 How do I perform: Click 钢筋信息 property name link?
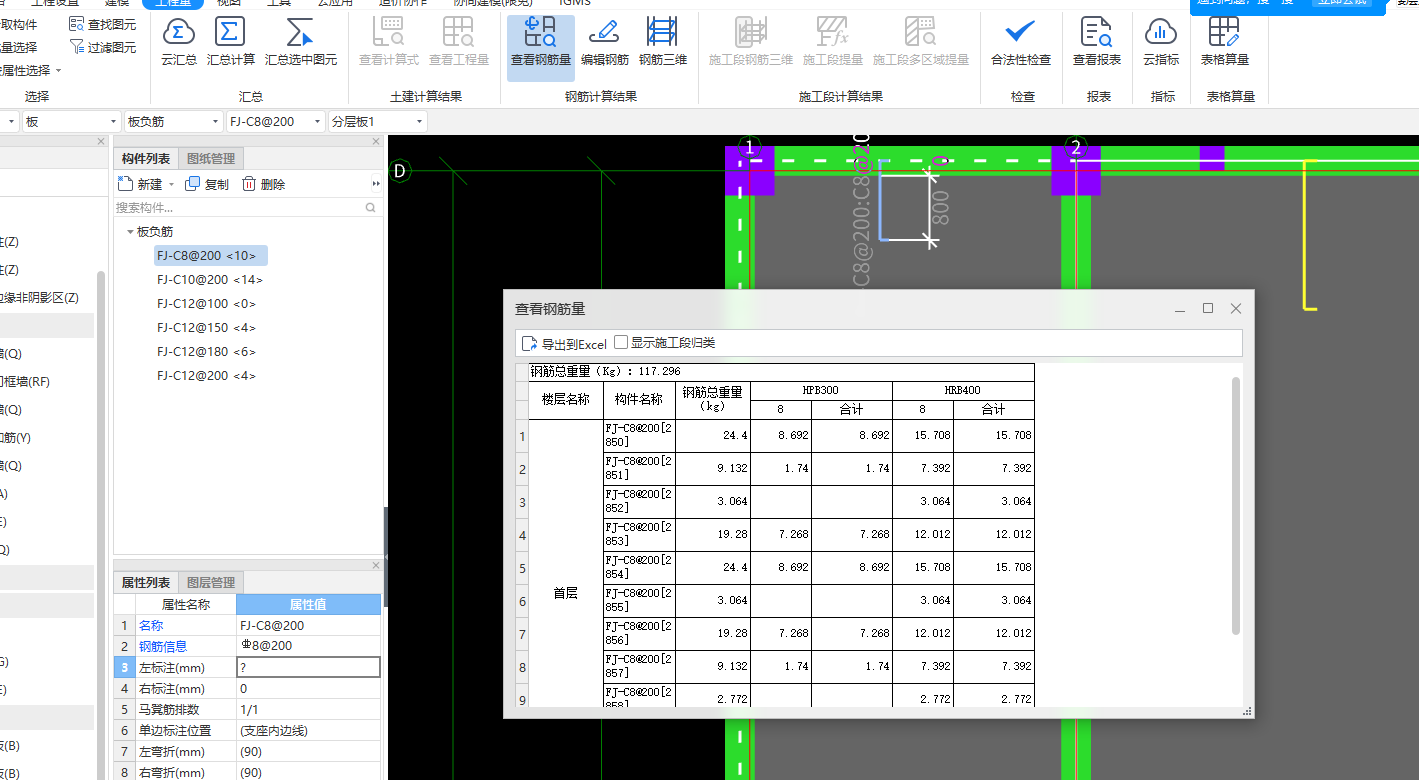click(163, 646)
